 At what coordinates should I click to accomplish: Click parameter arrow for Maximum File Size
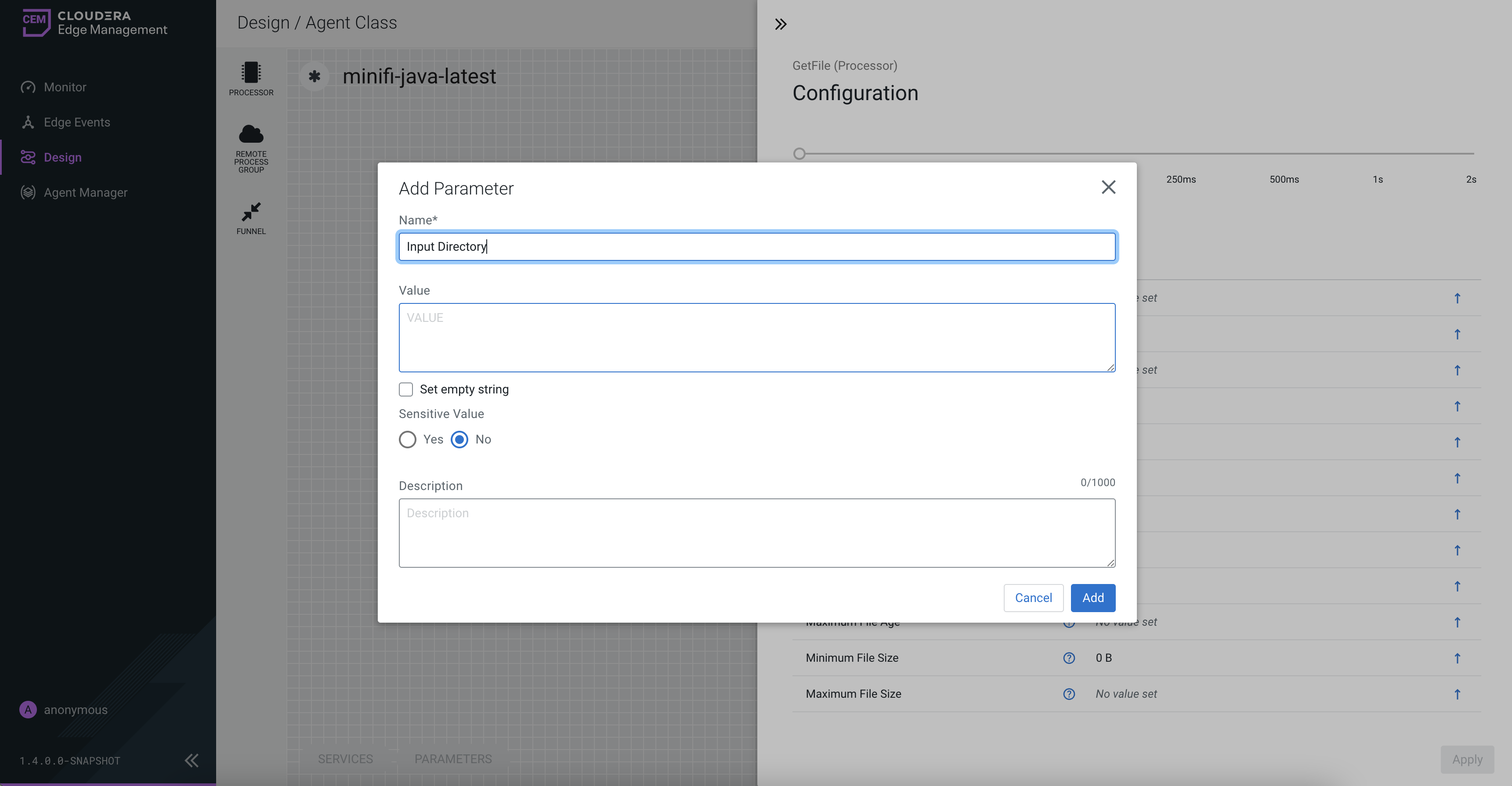pos(1457,694)
